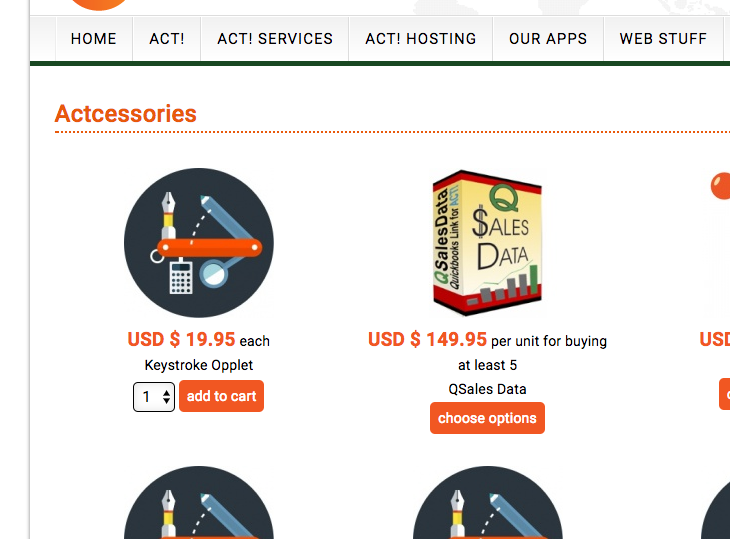Click the orange ball icon at right edge
Screen dimensions: 730x539
[x=720, y=186]
